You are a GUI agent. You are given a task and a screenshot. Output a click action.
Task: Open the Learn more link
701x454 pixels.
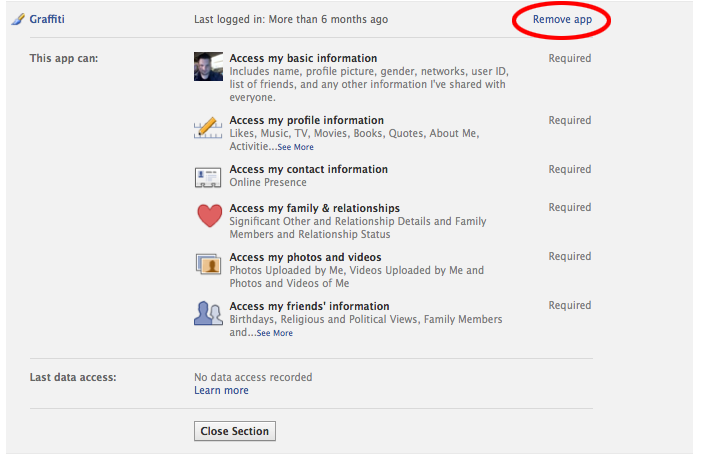(221, 390)
